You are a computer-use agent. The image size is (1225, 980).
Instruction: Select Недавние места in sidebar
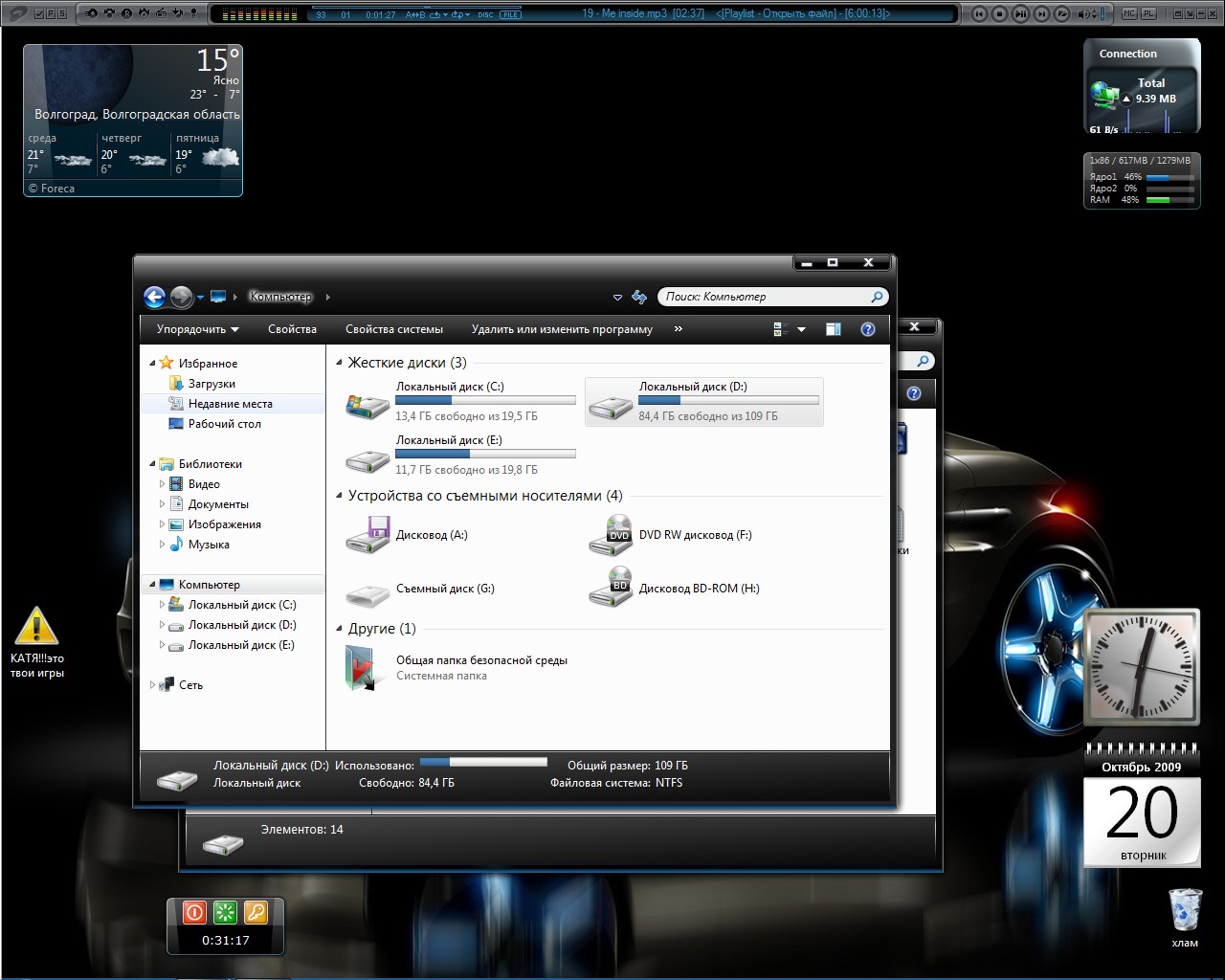[231, 404]
